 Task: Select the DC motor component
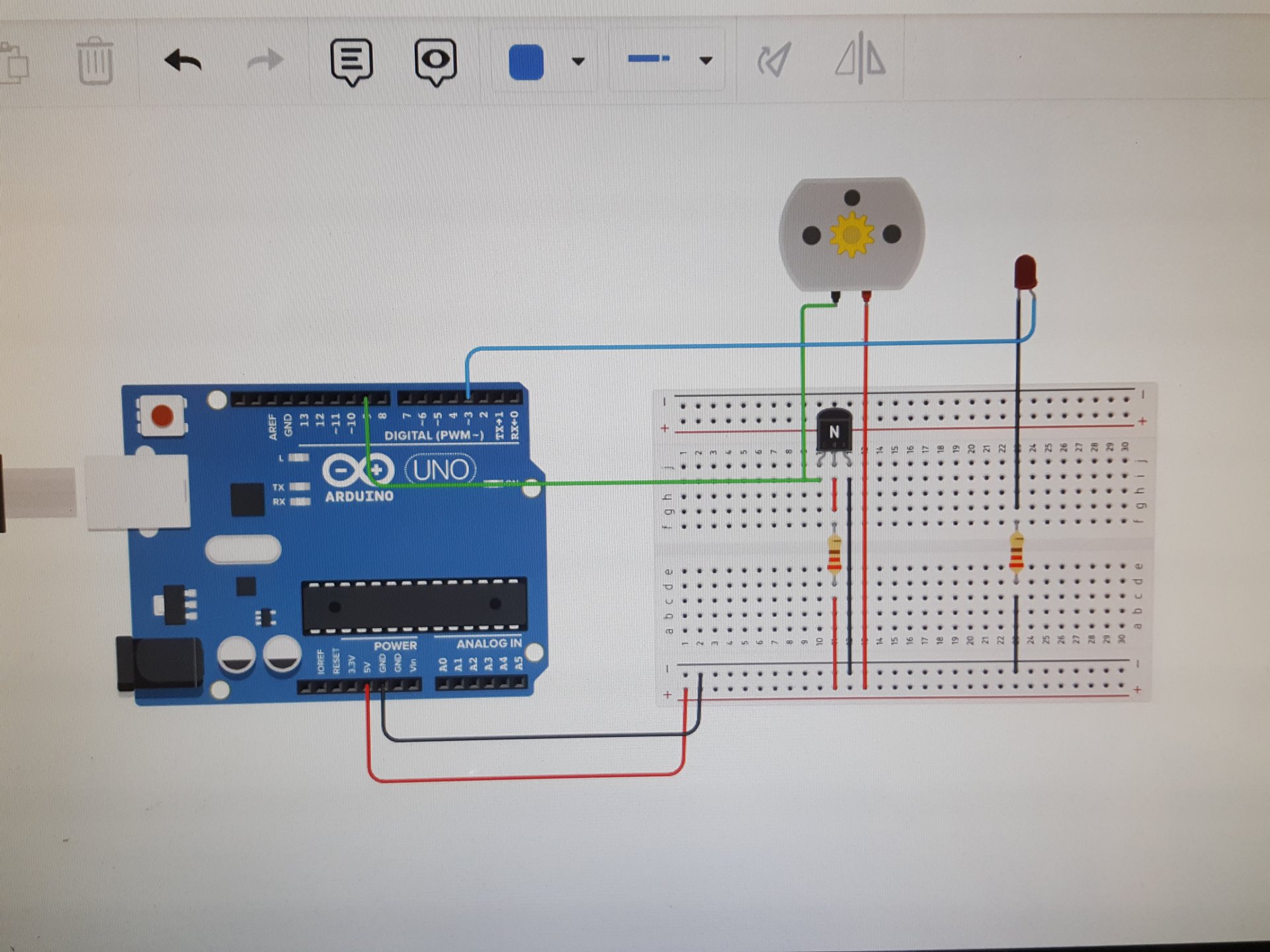click(x=852, y=234)
